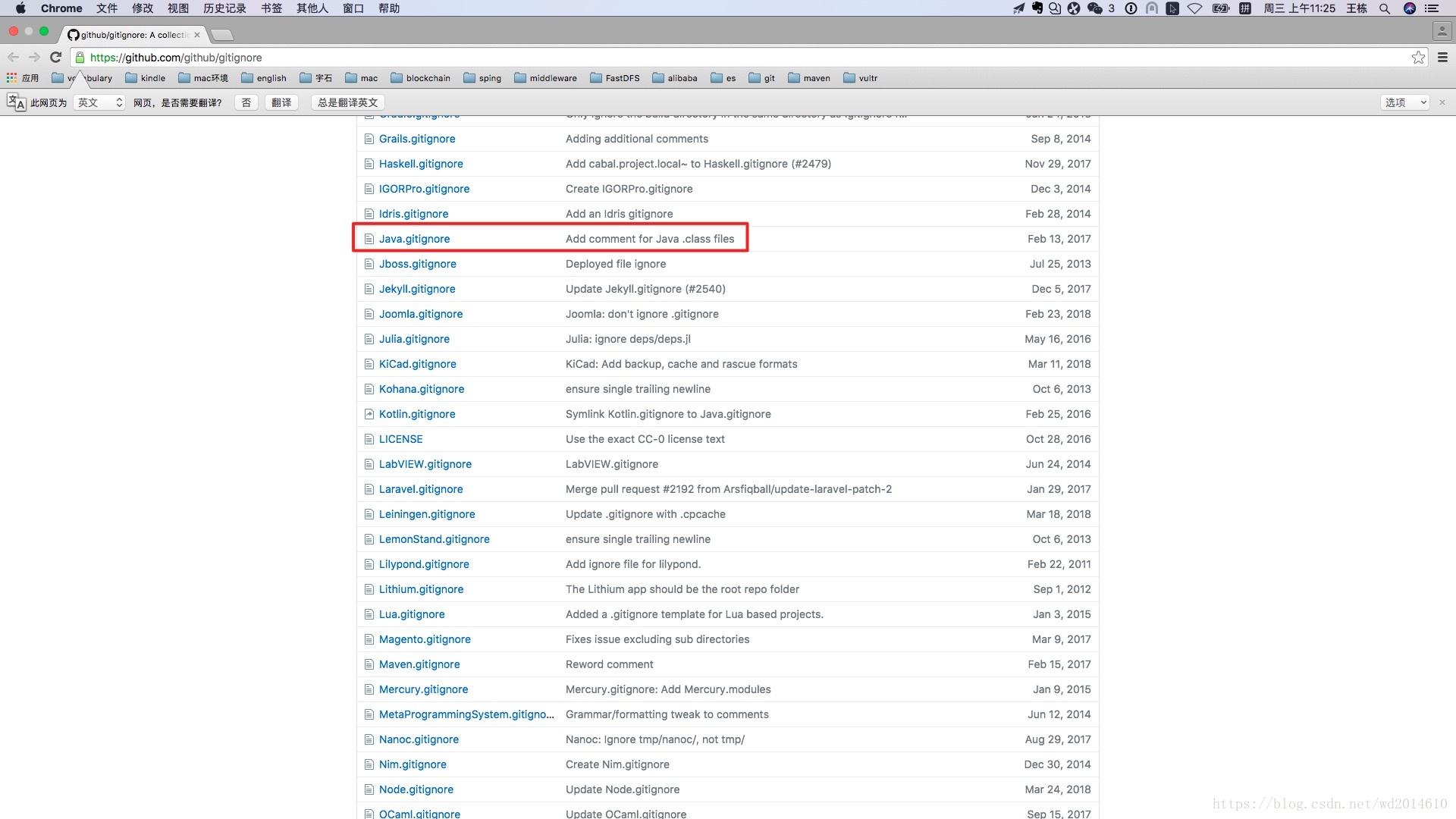This screenshot has width=1456, height=819.
Task: Open the 书签 menu
Action: [x=271, y=8]
